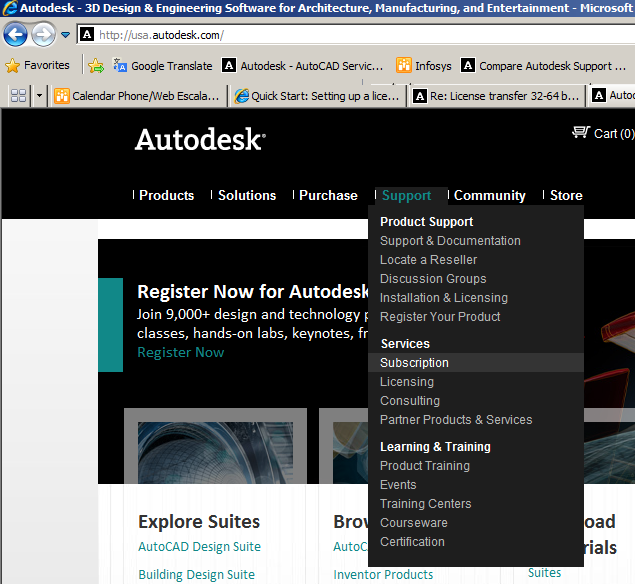Click the browser Back arrow button
Screen dimensions: 635x584
15,35
